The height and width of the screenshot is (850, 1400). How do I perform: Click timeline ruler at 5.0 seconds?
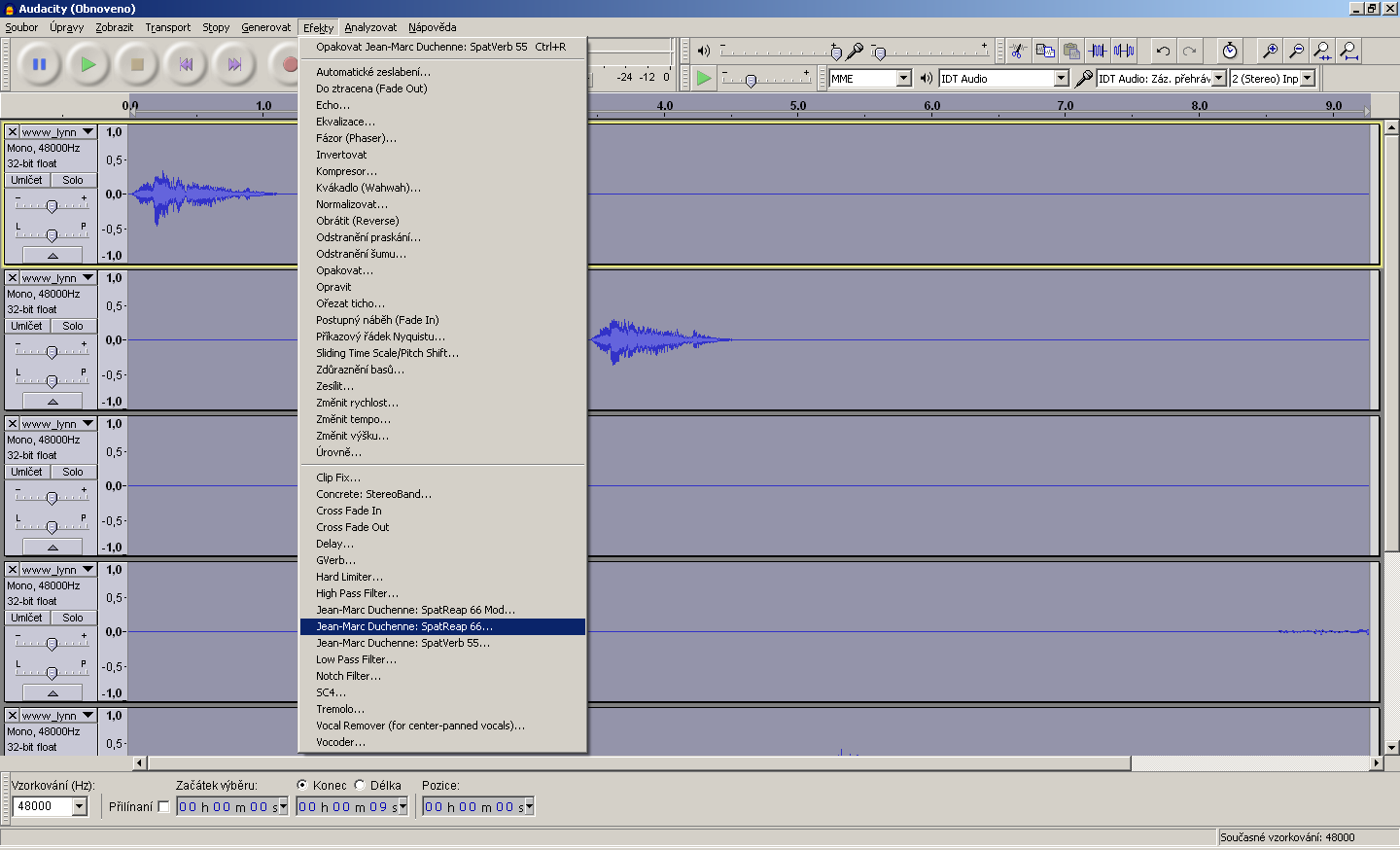click(798, 105)
